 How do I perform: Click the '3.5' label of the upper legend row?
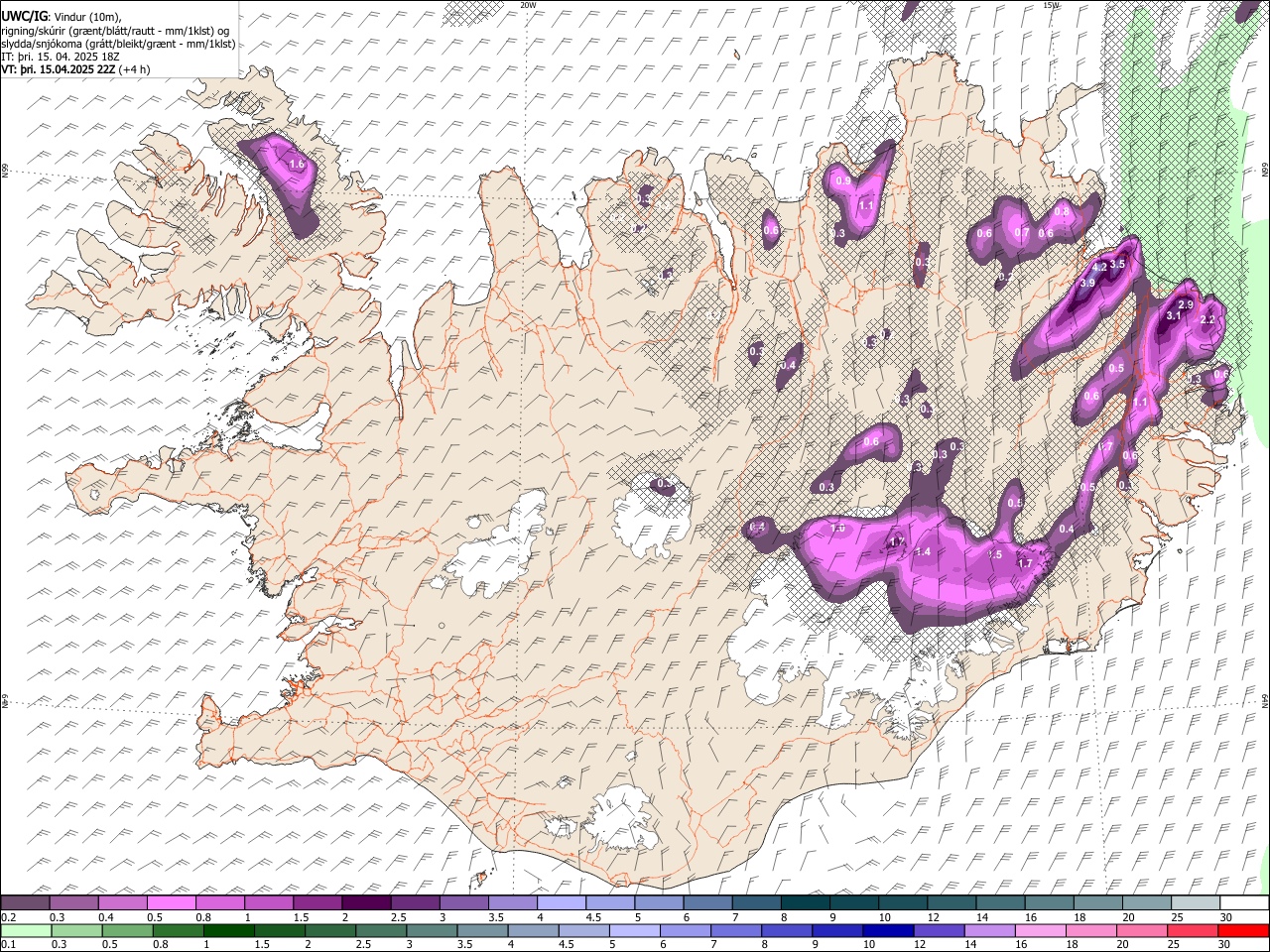pos(496,917)
